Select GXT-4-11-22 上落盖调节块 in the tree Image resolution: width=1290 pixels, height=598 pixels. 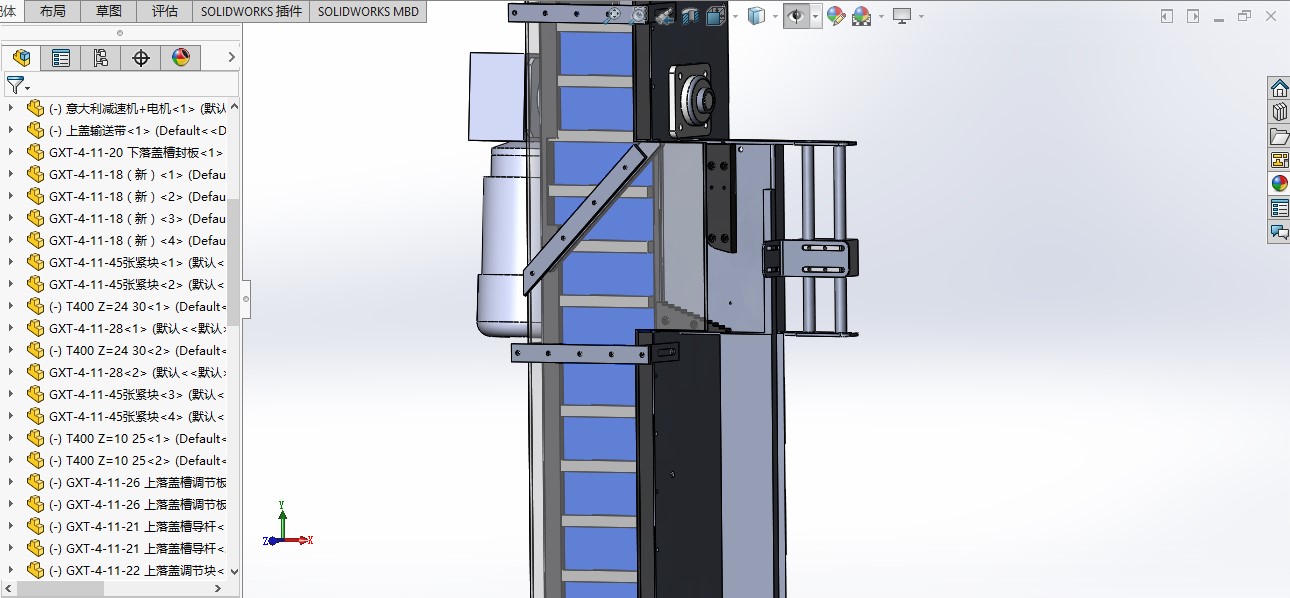coord(137,570)
